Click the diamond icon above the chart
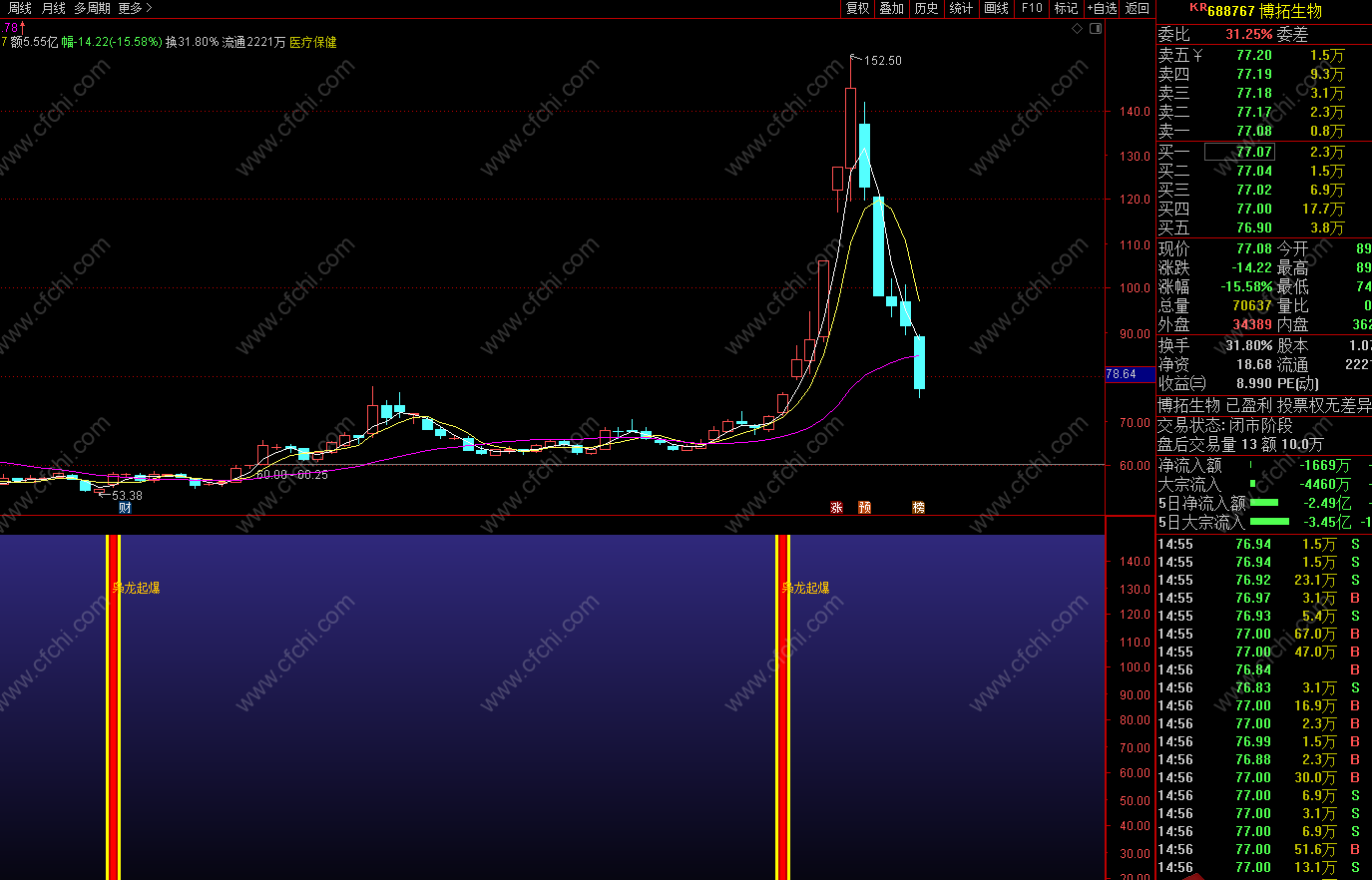The image size is (1372, 880). pyautogui.click(x=1077, y=29)
